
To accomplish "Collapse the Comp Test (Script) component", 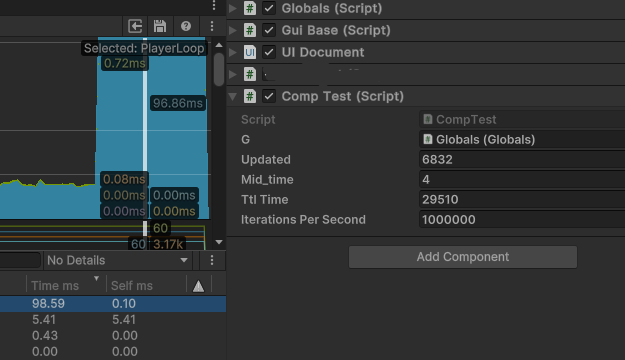I will pos(233,96).
